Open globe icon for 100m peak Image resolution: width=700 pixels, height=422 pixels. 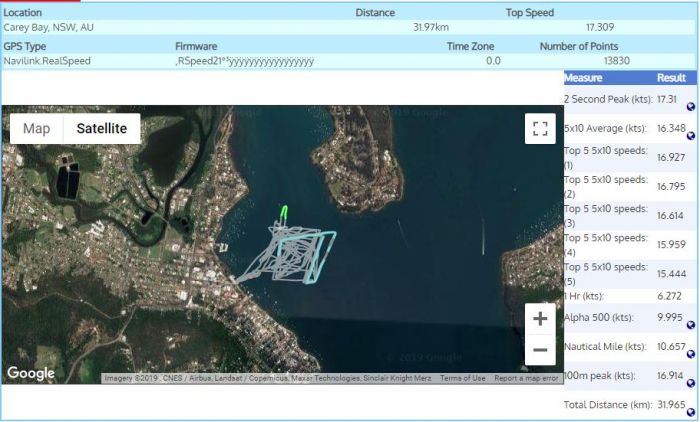coord(691,383)
